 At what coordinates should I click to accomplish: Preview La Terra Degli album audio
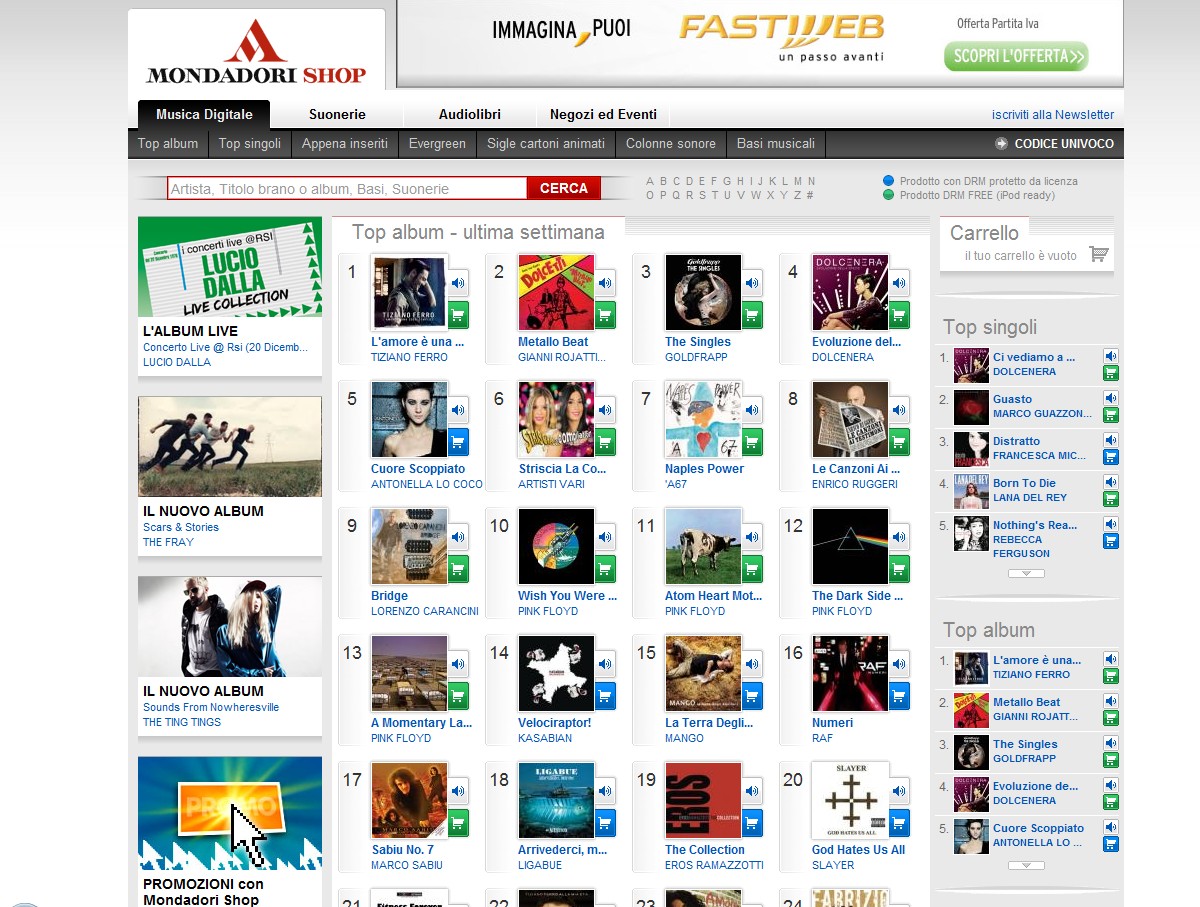pos(752,664)
